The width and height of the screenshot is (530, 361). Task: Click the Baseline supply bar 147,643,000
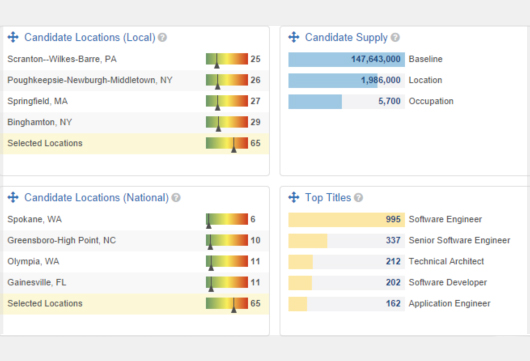tap(346, 59)
